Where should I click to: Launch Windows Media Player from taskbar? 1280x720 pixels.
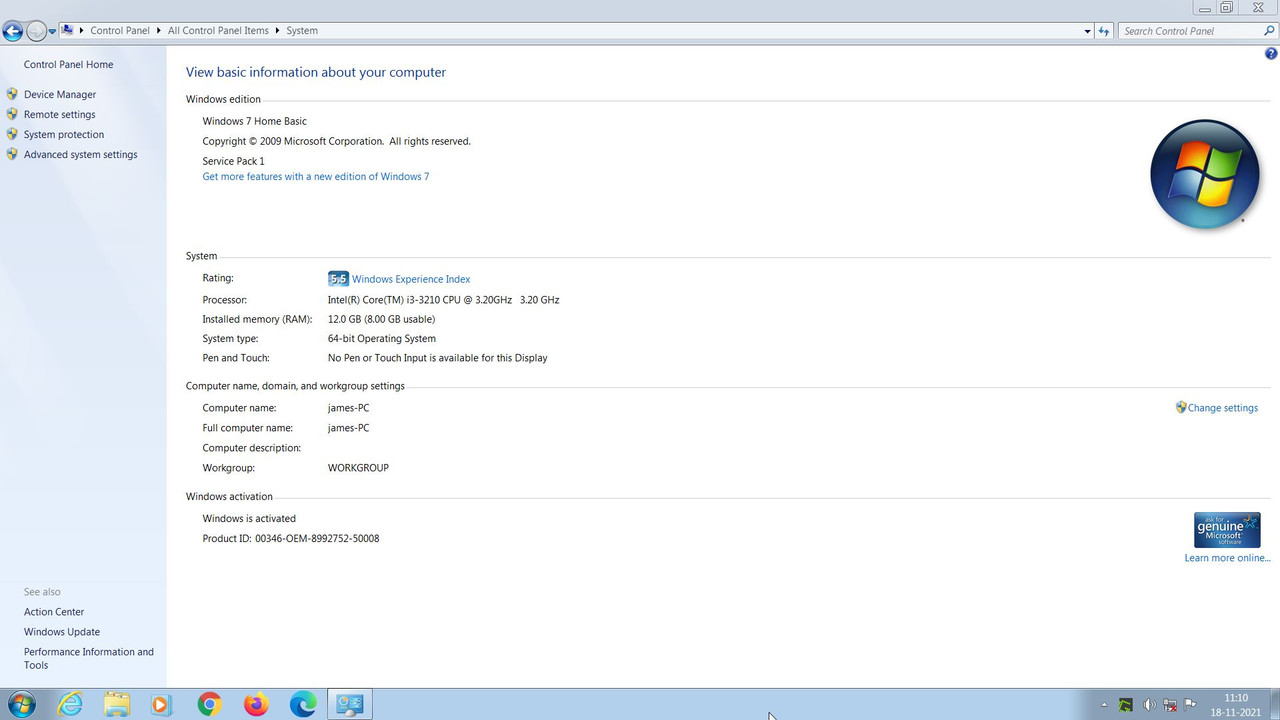point(162,704)
